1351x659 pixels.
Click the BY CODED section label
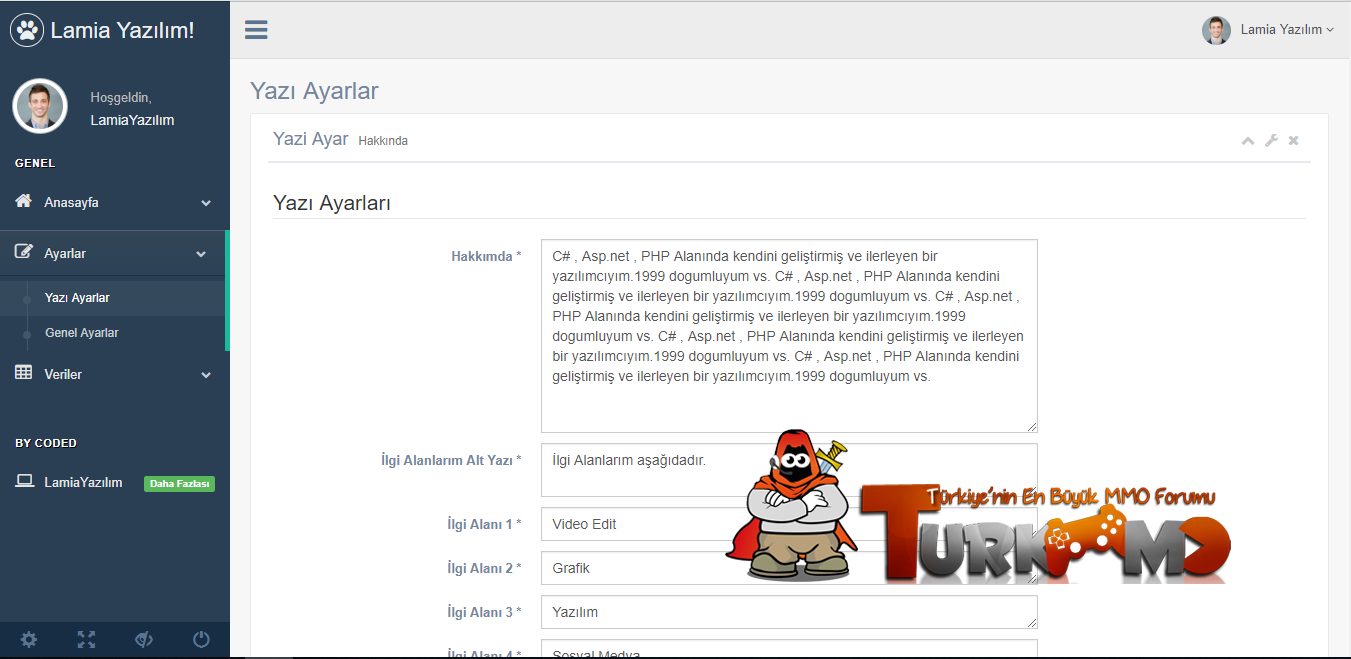[46, 443]
